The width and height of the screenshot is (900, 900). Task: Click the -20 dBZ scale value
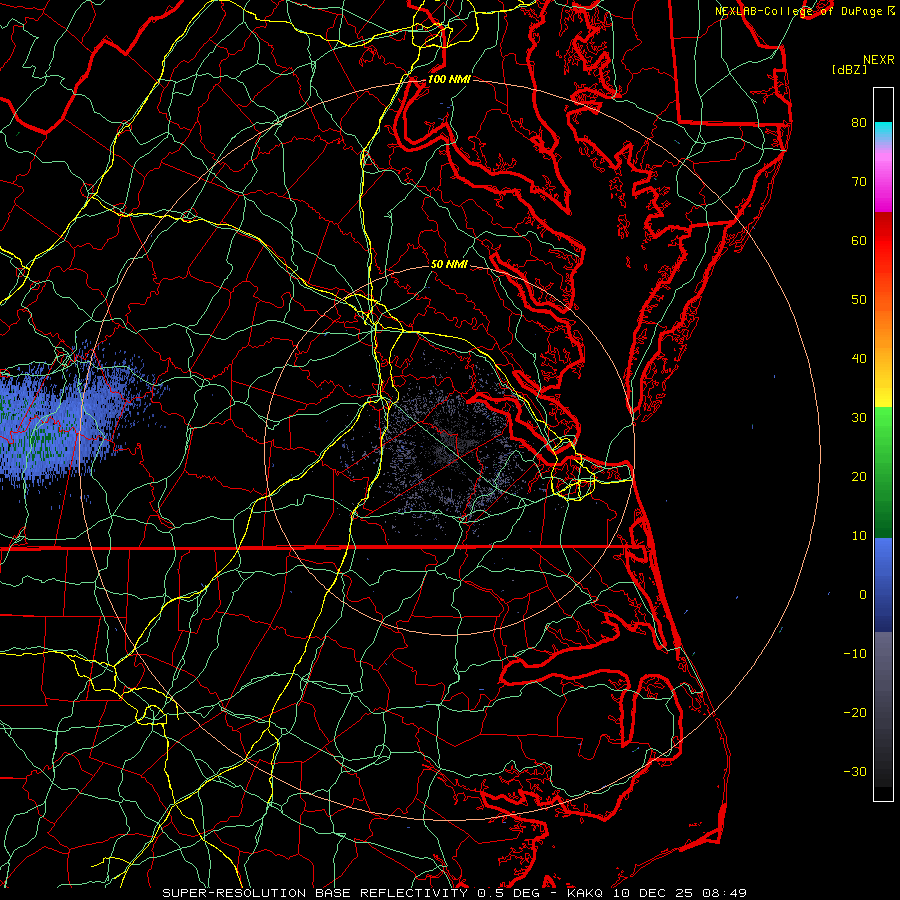point(855,712)
